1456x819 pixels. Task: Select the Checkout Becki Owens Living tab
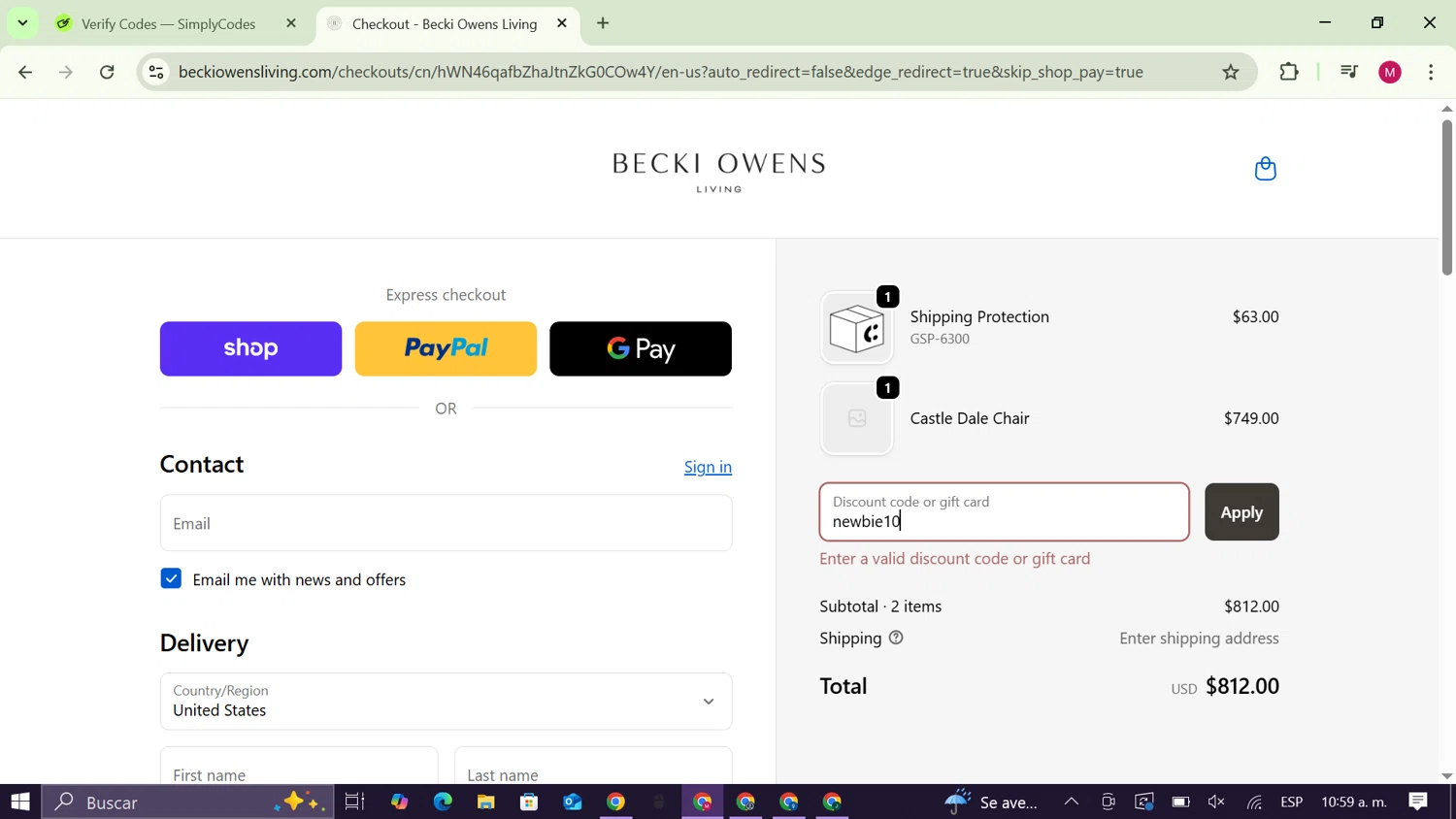point(445,23)
